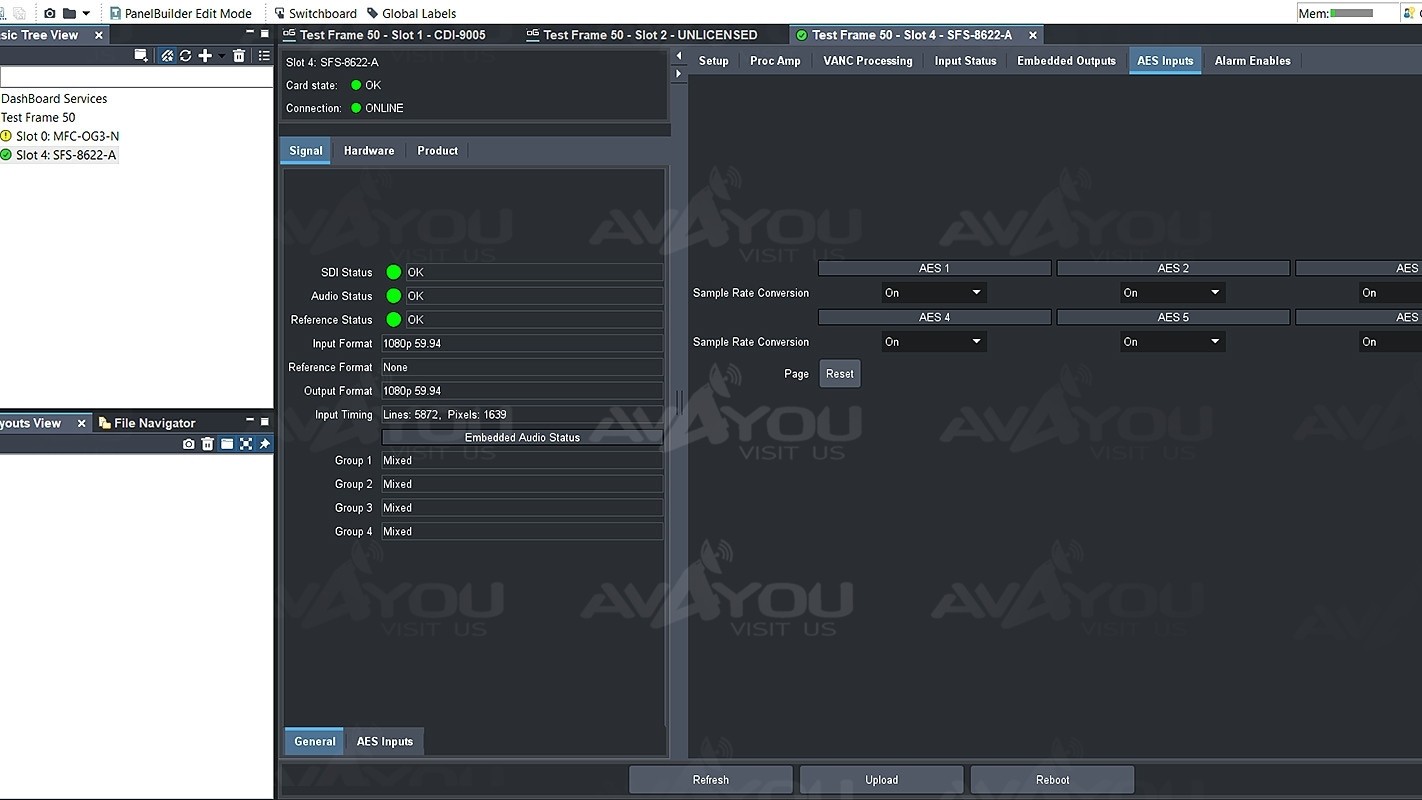Select Slot 4: SFS-8622-A tree node
This screenshot has height=800, width=1422.
point(59,155)
